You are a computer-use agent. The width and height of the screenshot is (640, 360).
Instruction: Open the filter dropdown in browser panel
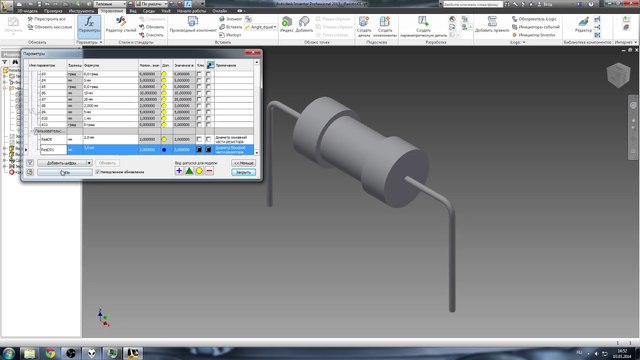[x=5, y=62]
